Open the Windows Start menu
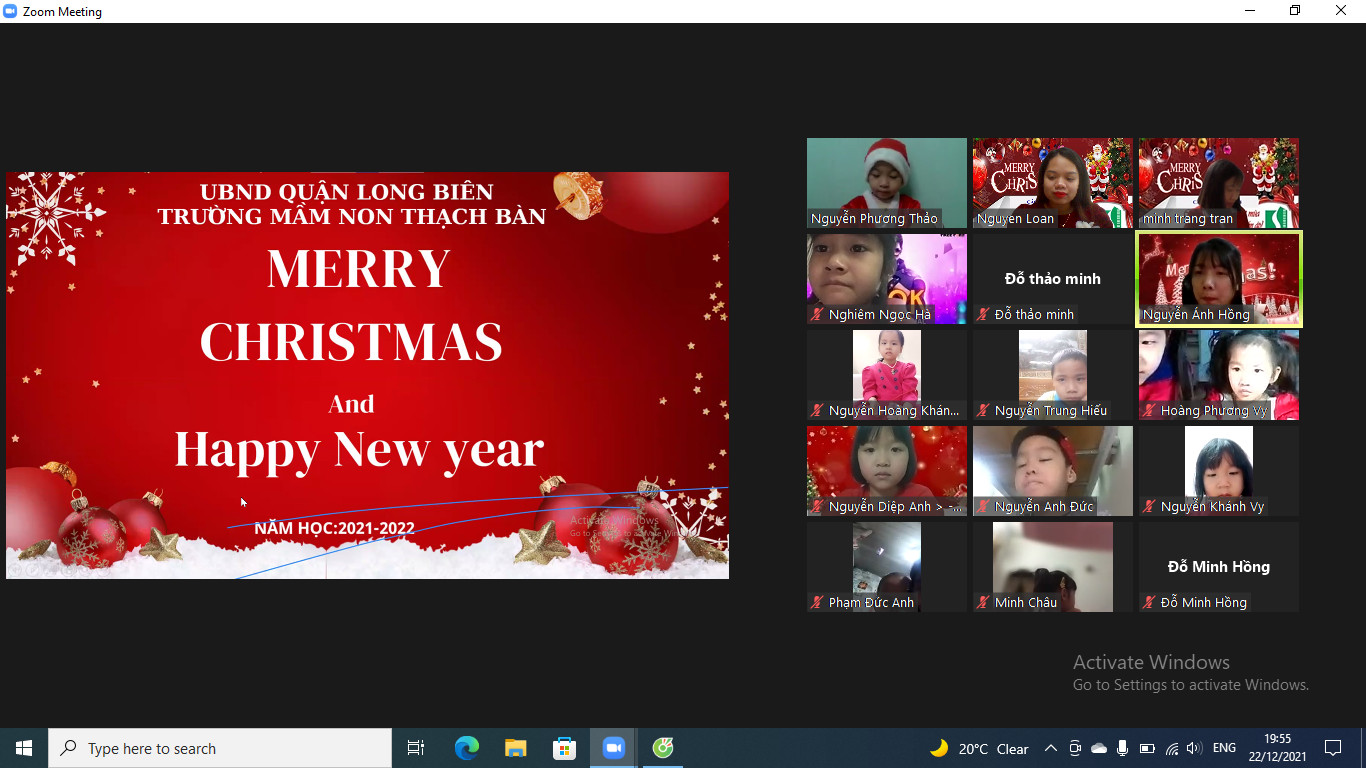This screenshot has width=1366, height=768. click(24, 748)
